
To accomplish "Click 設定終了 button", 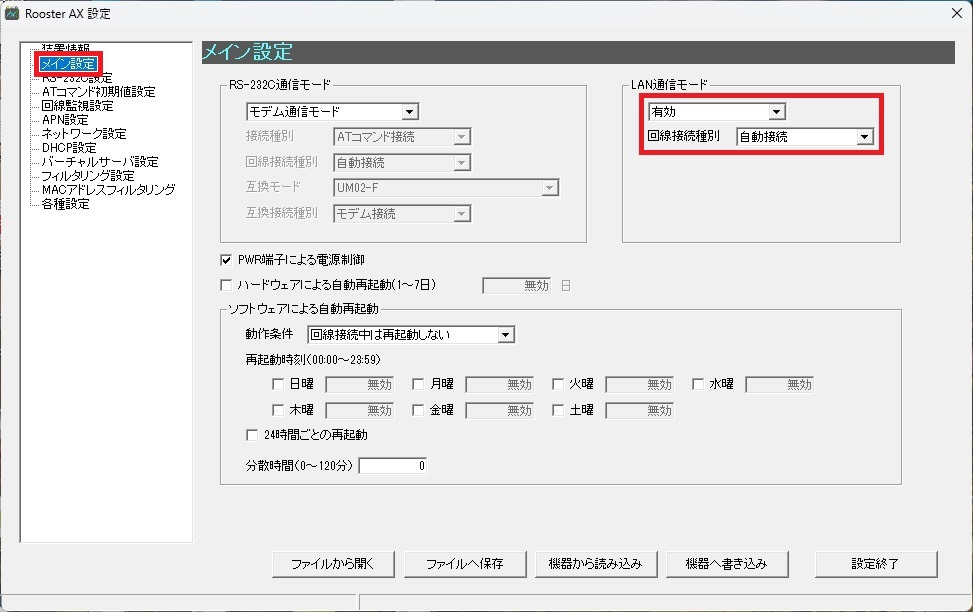I will 876,564.
